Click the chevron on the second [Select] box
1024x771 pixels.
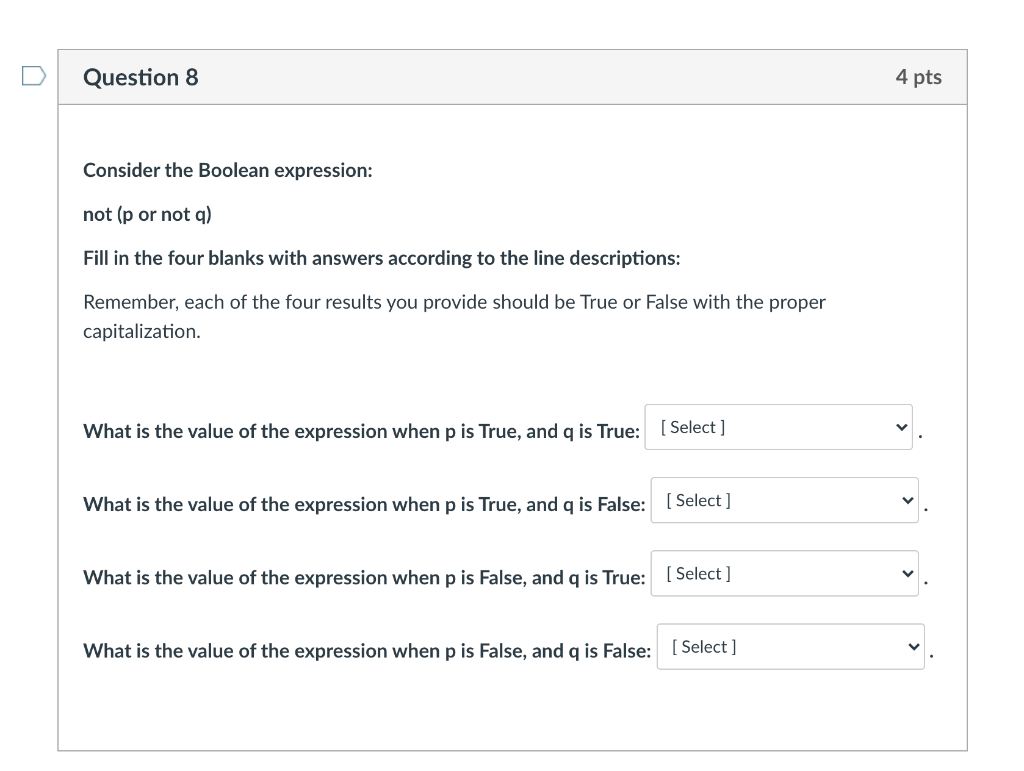pyautogui.click(x=907, y=500)
